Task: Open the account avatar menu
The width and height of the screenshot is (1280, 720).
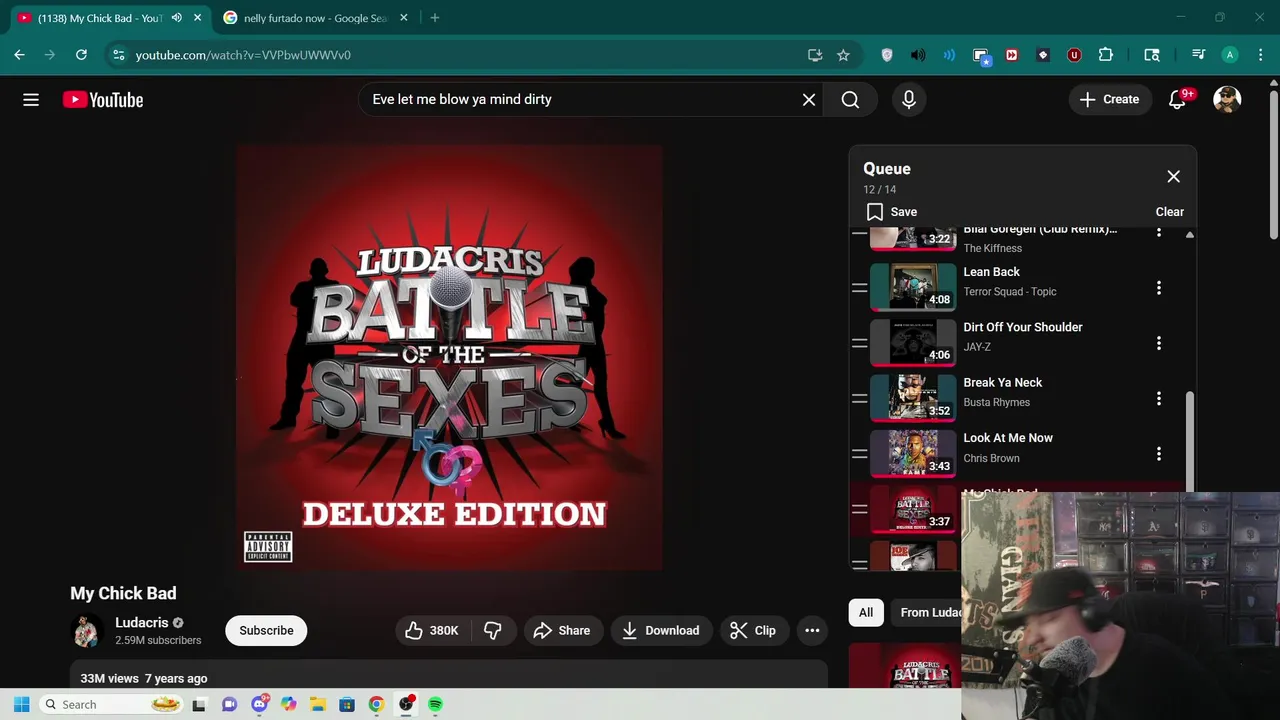Action: pyautogui.click(x=1227, y=99)
